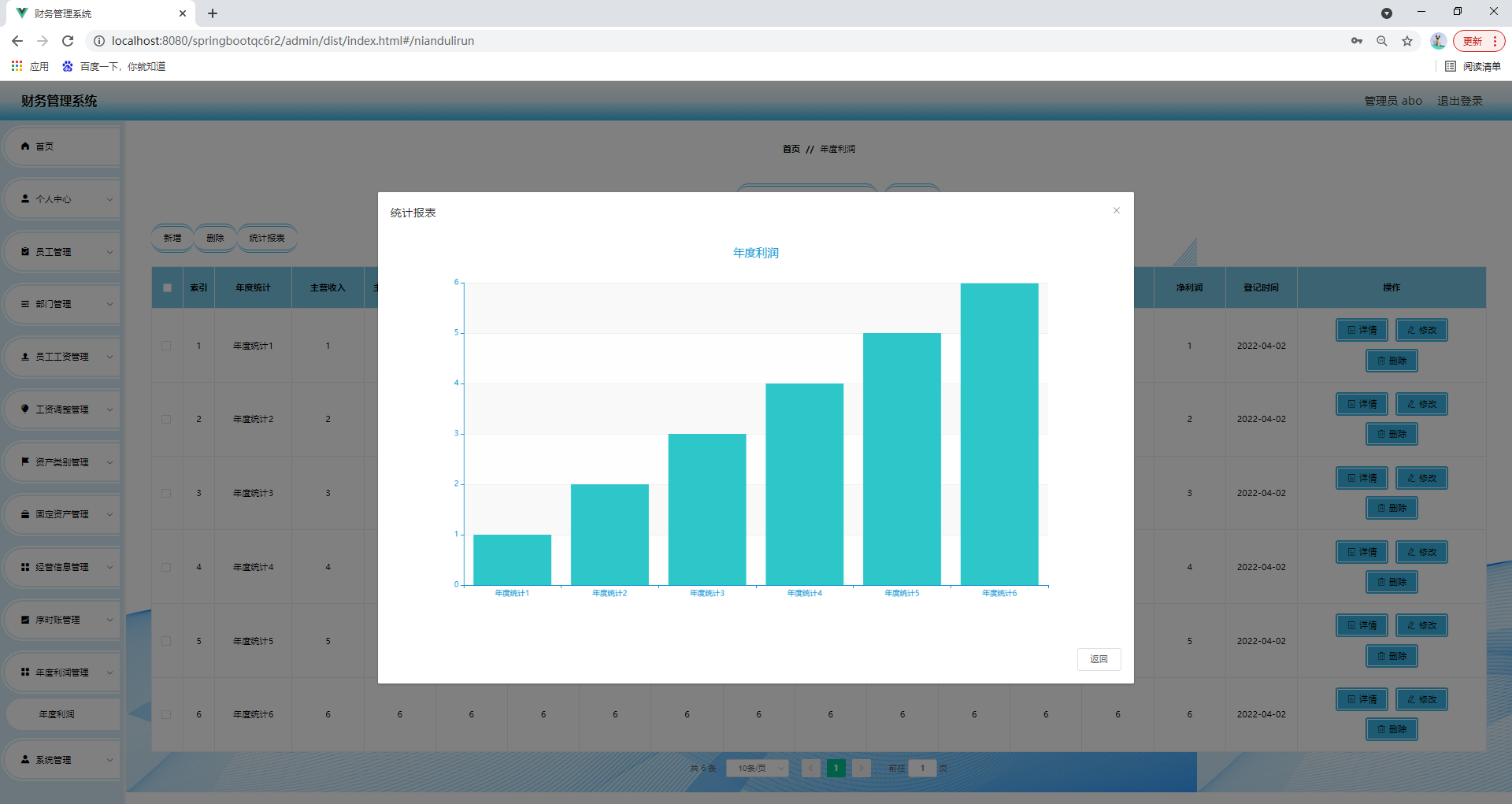Go to 首页 in the sidebar
Screen dimensions: 1512x804
[61, 146]
